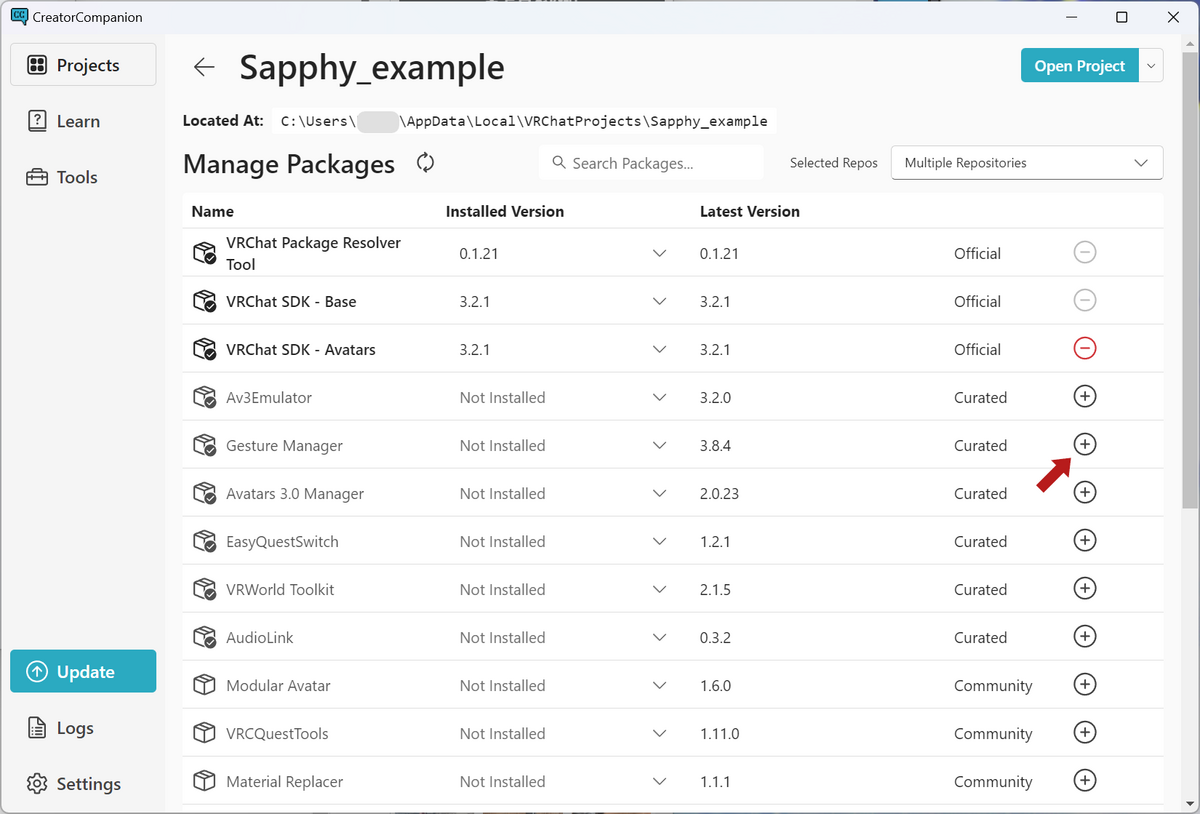The height and width of the screenshot is (814, 1200).
Task: Open the Tools section in the sidebar
Action: [77, 177]
